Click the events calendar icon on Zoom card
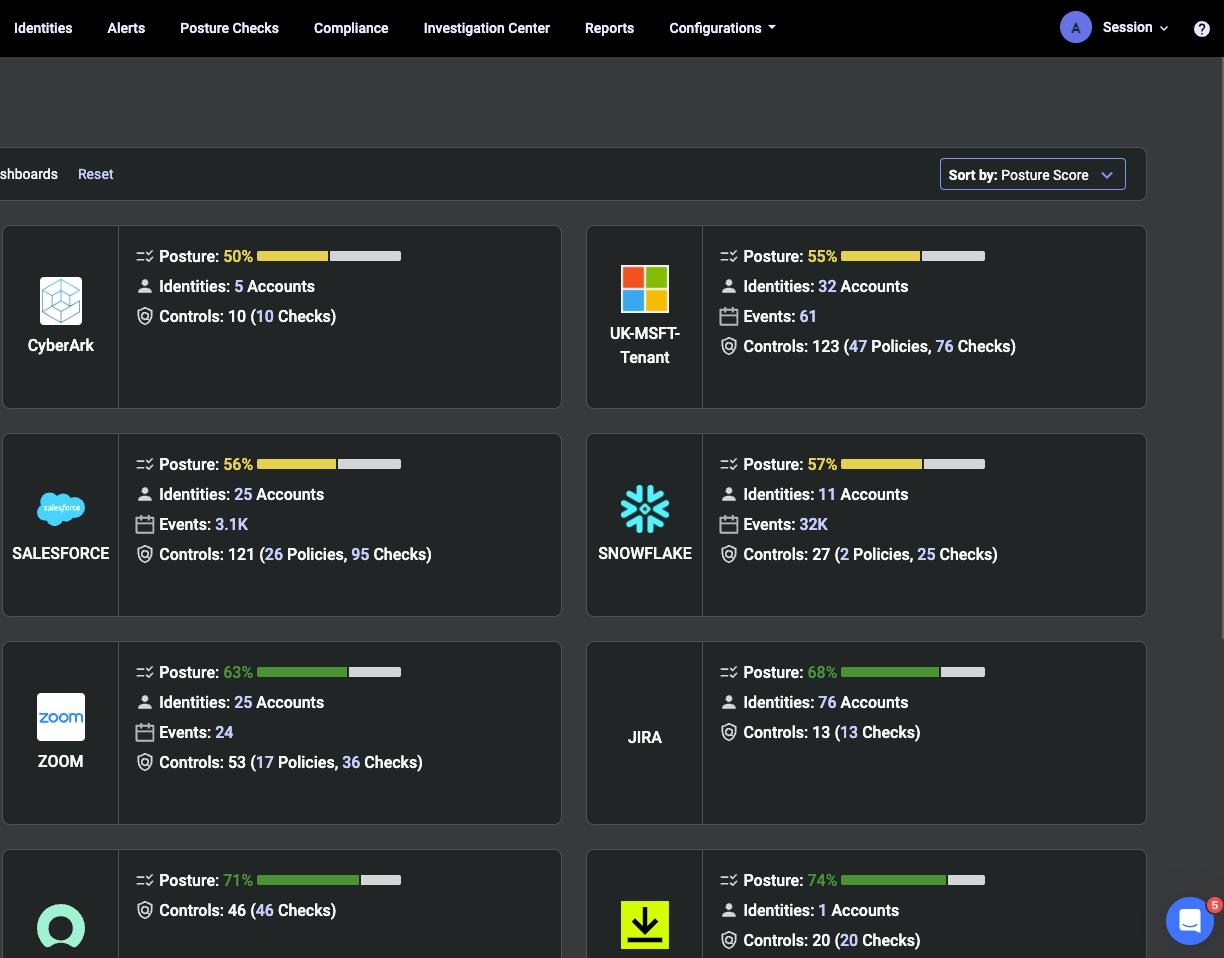Screen dimensions: 1224x958 tap(145, 732)
